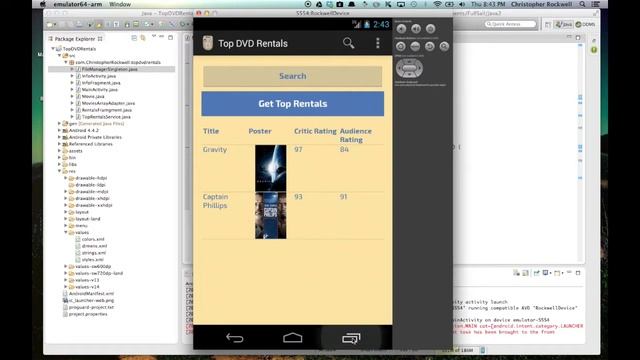
Task: Click the Open Perspective icon in Eclipse
Action: point(548,24)
